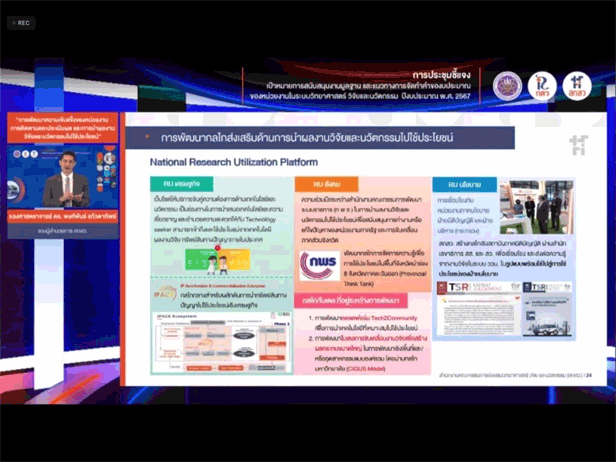Click the green and yellow cartoon illustration
The image size is (616, 462).
coord(217,260)
